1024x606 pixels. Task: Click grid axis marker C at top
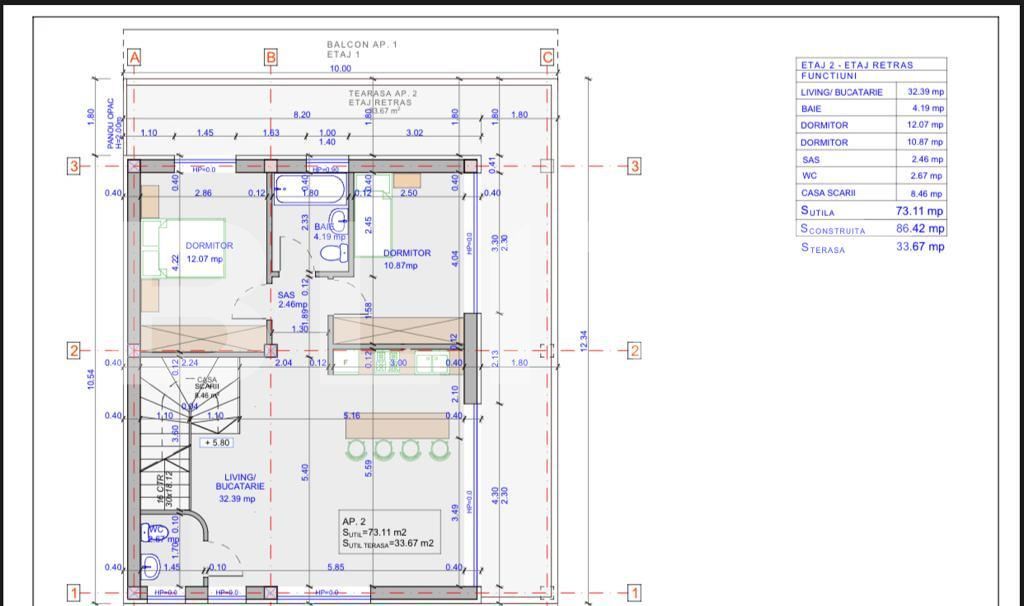pyautogui.click(x=548, y=58)
